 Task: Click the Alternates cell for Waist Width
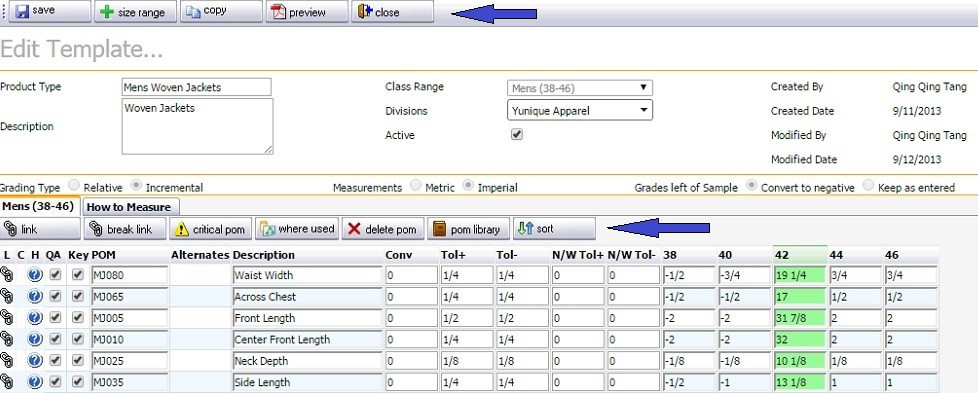point(200,275)
